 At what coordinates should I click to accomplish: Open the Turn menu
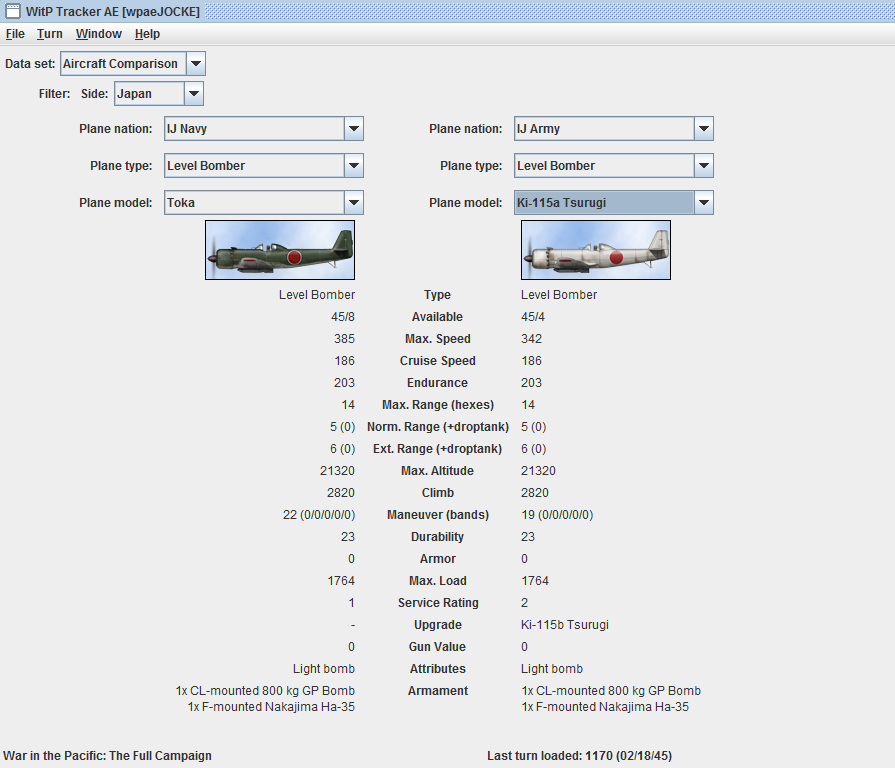50,34
